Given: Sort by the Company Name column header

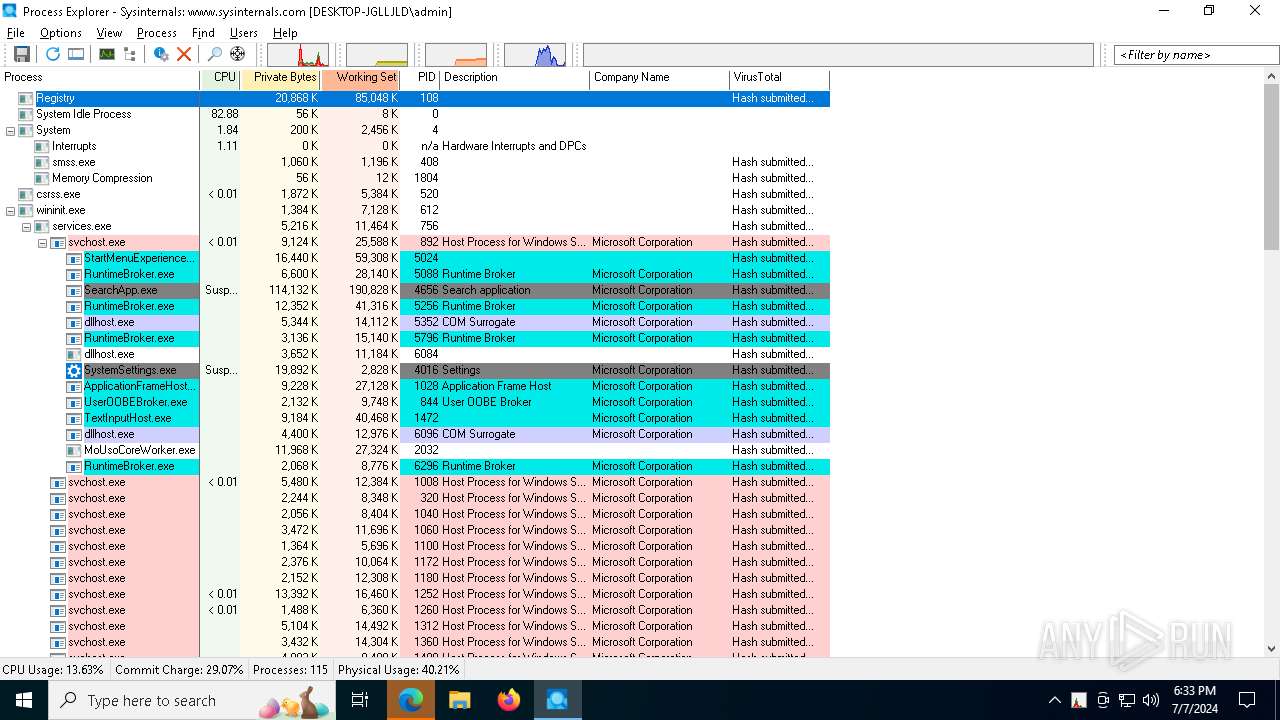Looking at the screenshot, I should coord(660,77).
